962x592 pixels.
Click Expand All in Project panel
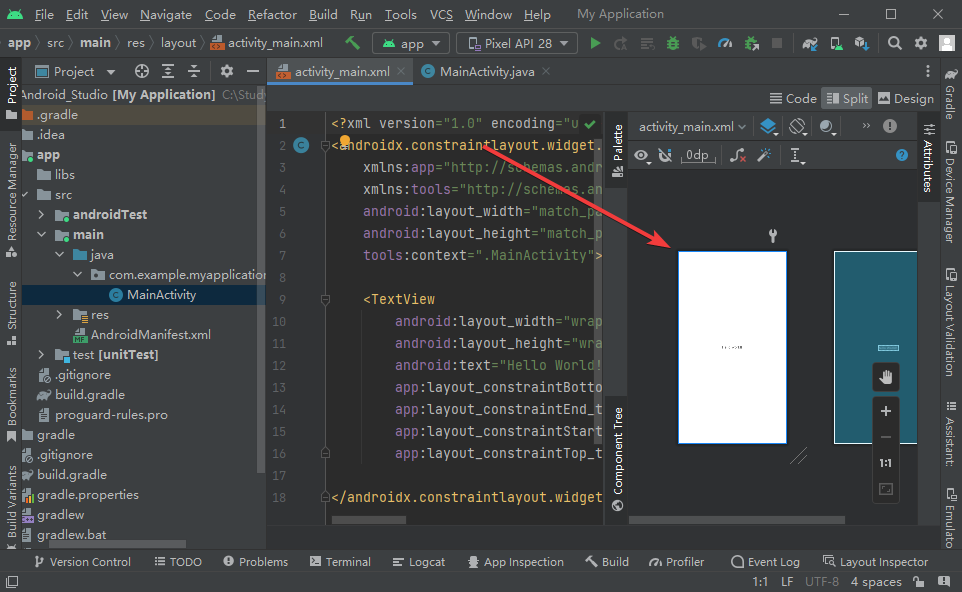click(168, 72)
